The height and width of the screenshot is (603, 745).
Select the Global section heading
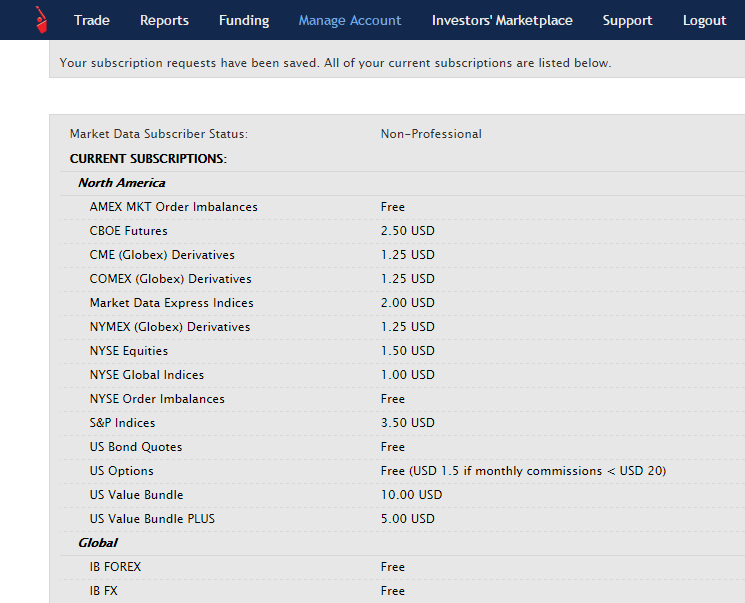(98, 543)
